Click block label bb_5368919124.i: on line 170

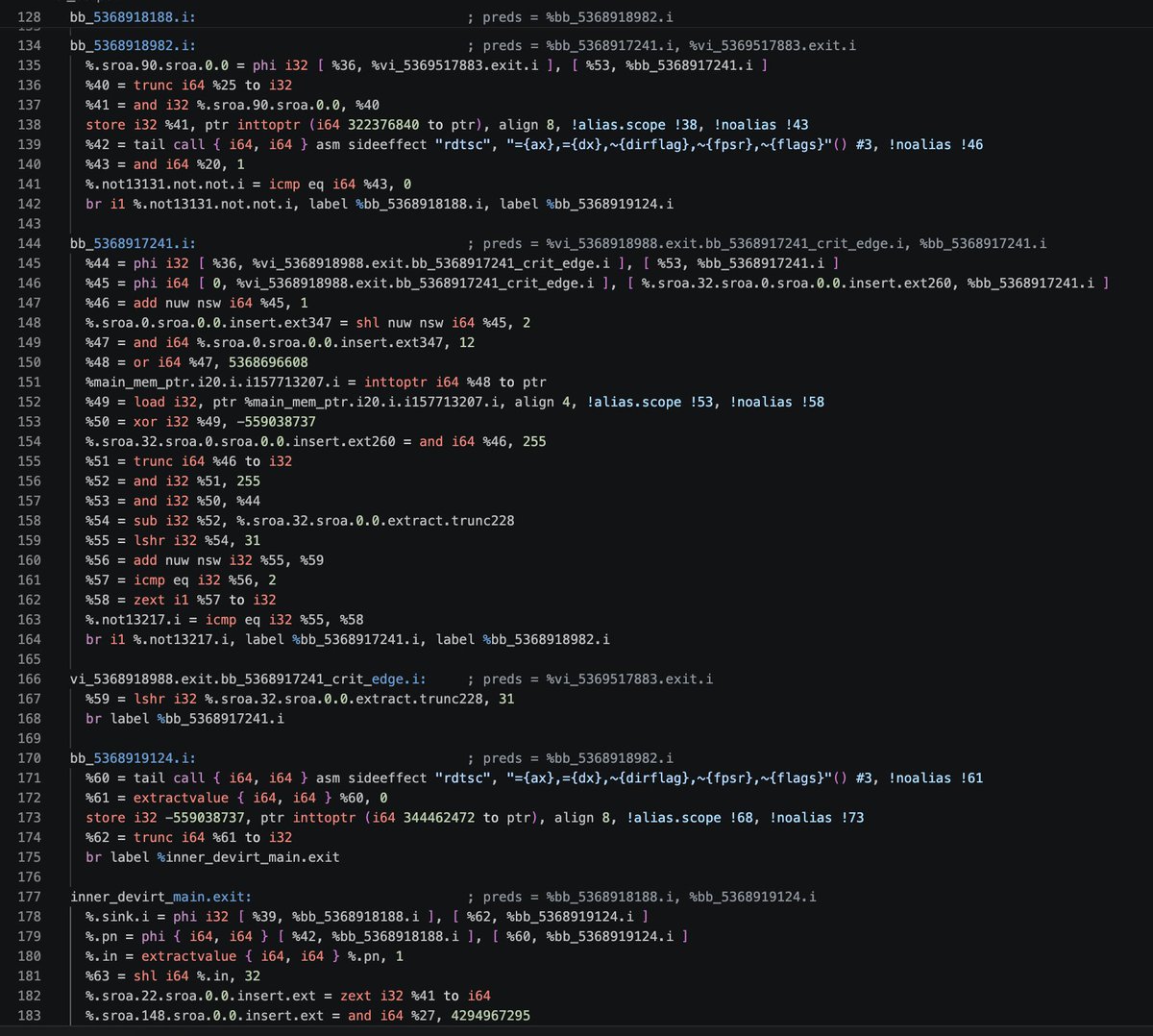coord(133,758)
